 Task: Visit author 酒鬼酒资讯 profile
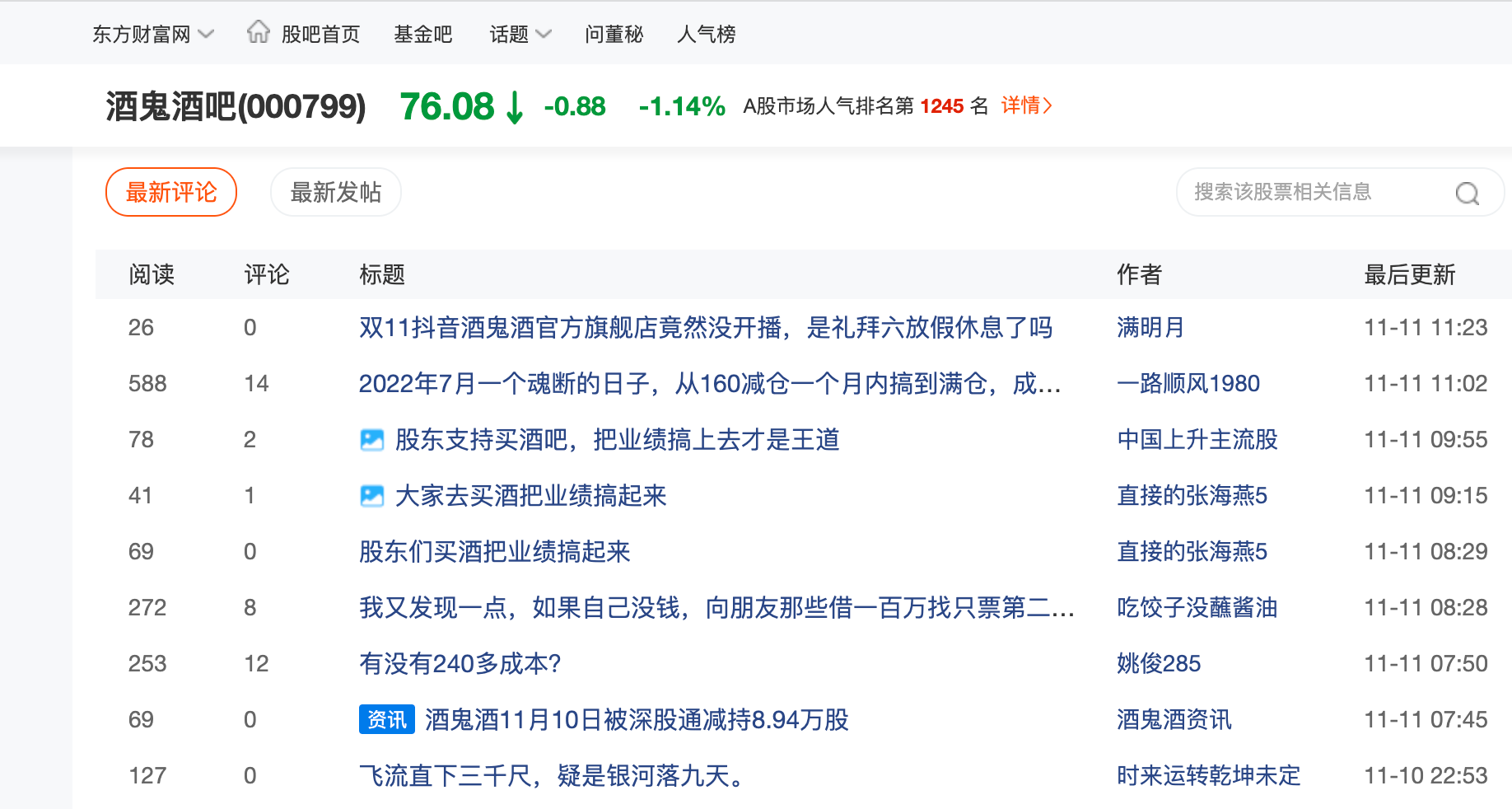click(1174, 720)
